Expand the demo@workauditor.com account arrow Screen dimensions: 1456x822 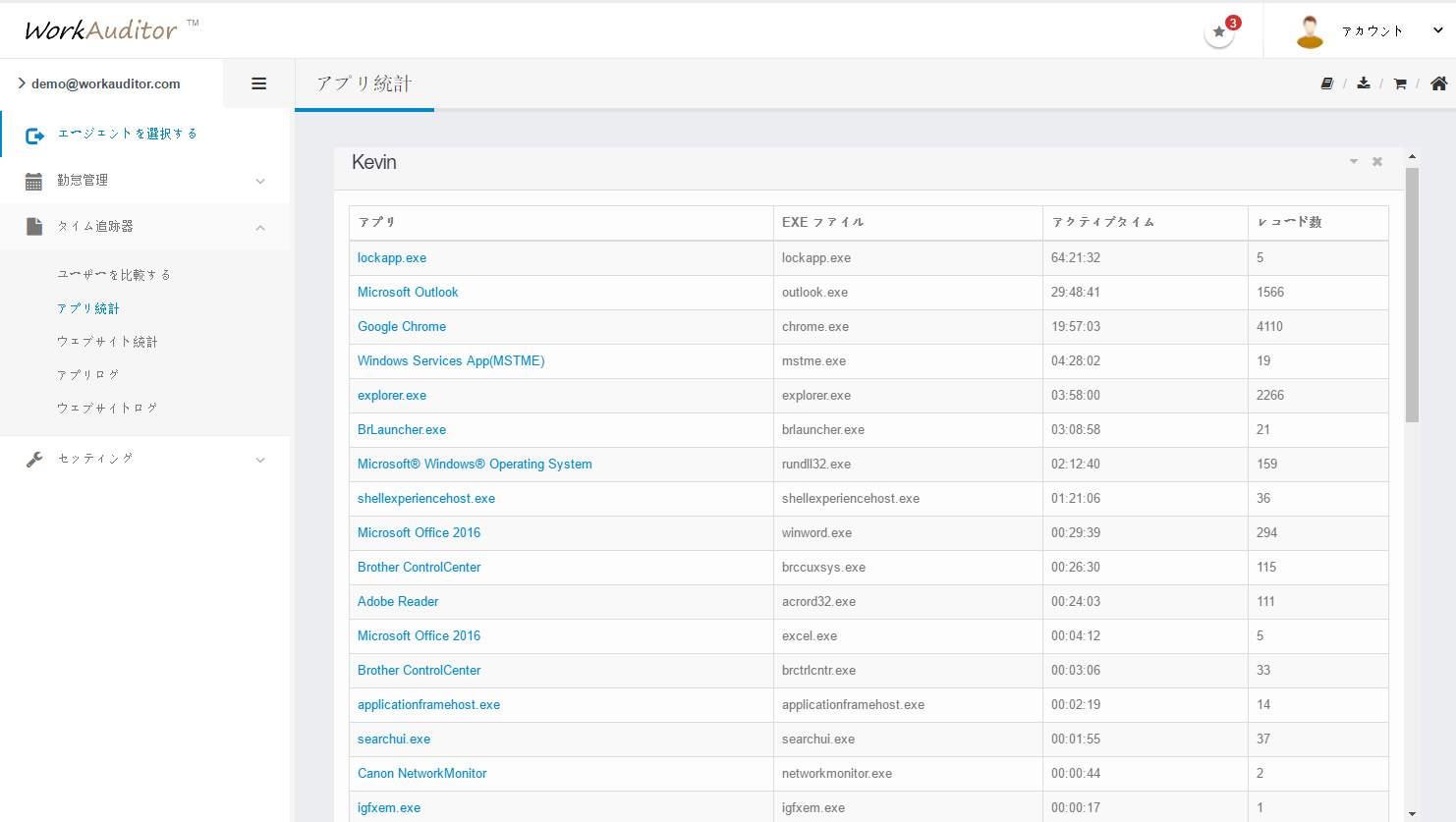click(22, 83)
